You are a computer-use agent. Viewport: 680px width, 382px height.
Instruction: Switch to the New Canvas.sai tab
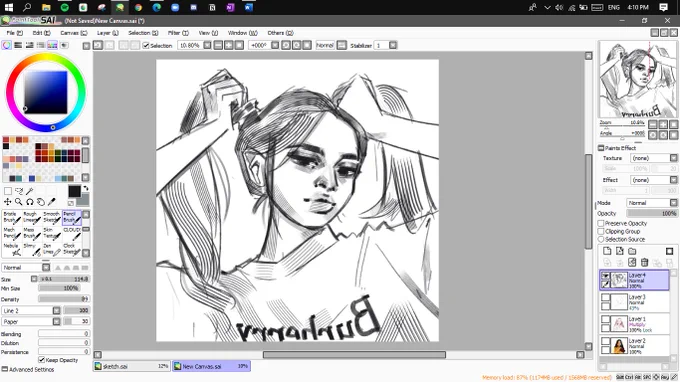211,366
